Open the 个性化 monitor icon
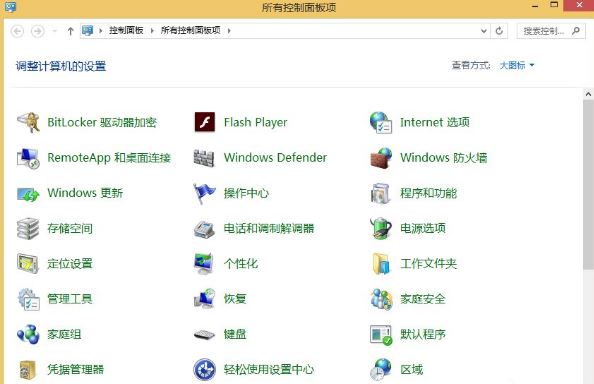The width and height of the screenshot is (594, 384). 204,264
